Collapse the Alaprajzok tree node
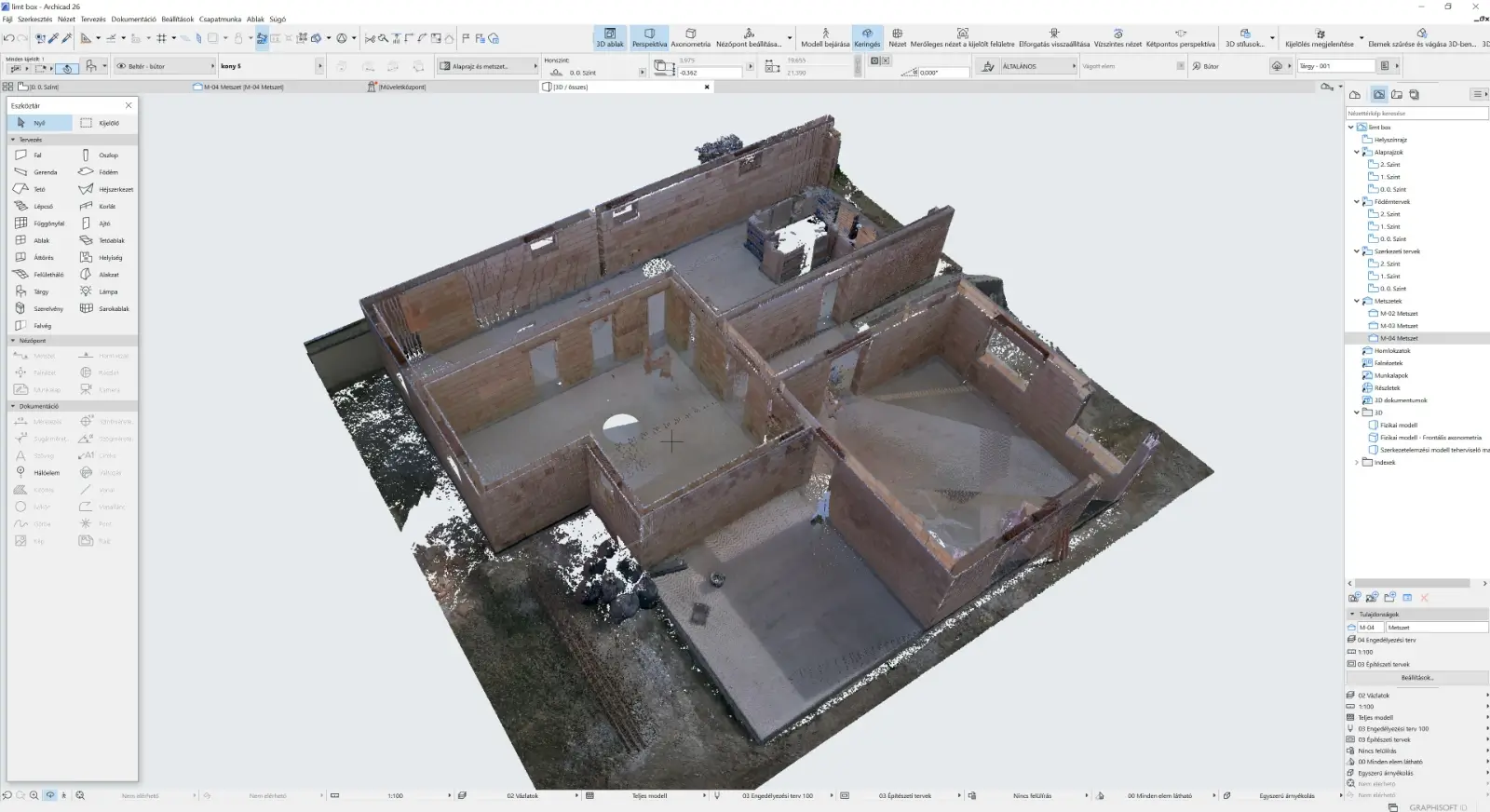Viewport: 1490px width, 812px height. point(1356,152)
